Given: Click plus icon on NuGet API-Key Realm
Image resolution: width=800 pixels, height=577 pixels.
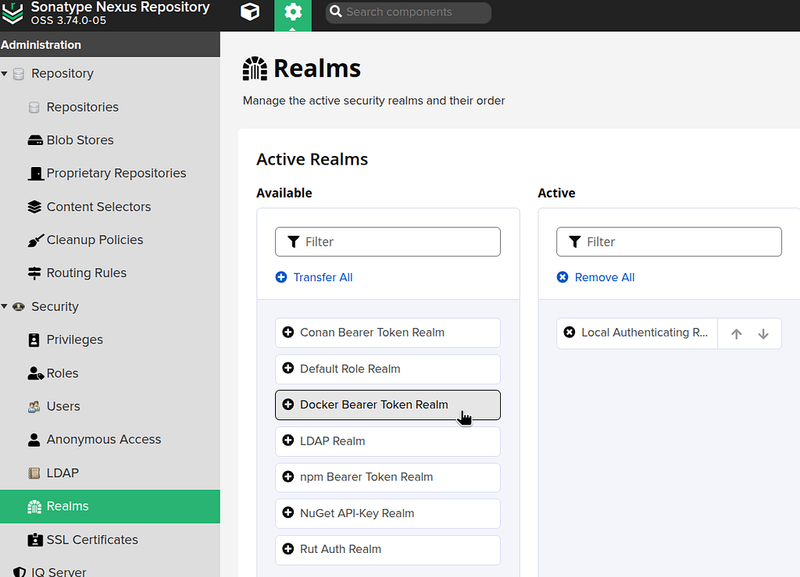Looking at the screenshot, I should click(x=288, y=513).
